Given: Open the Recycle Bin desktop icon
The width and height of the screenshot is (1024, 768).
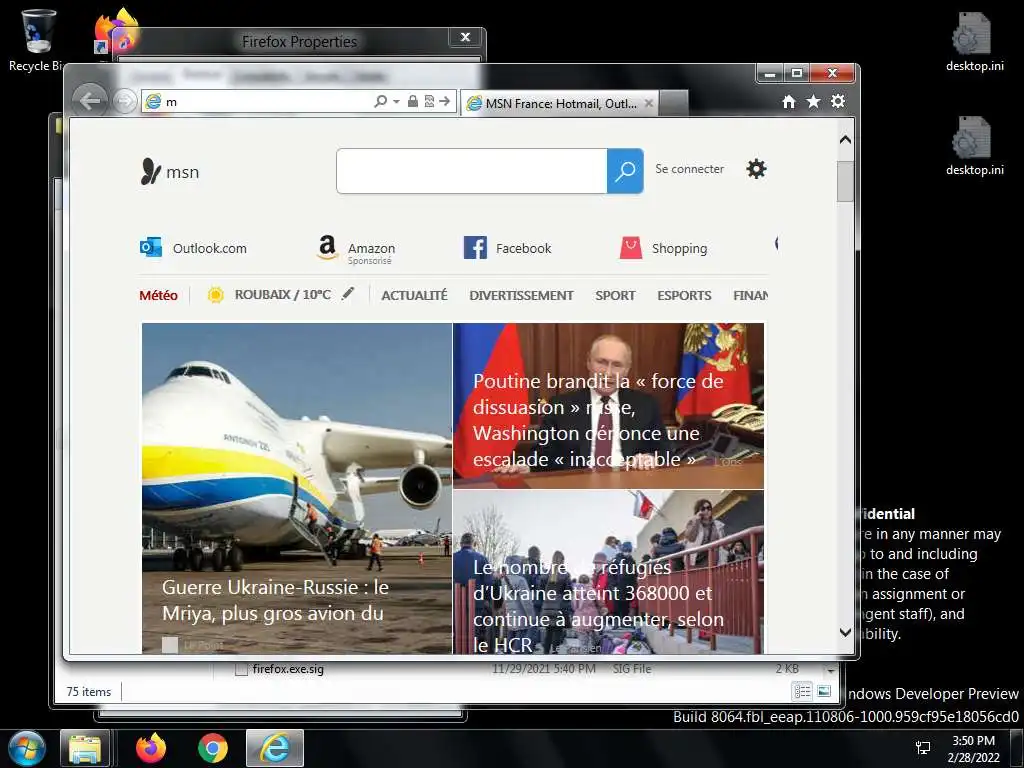Looking at the screenshot, I should (x=38, y=39).
